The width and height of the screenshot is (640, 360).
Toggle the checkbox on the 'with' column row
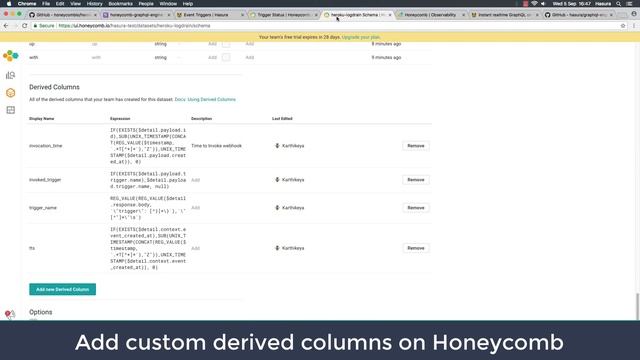(x=226, y=58)
